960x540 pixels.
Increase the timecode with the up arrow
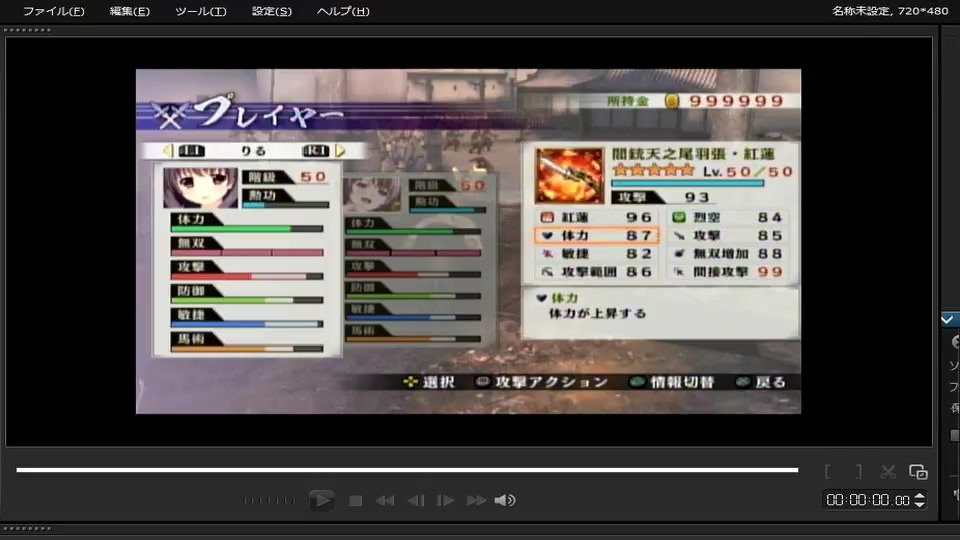click(x=919, y=496)
